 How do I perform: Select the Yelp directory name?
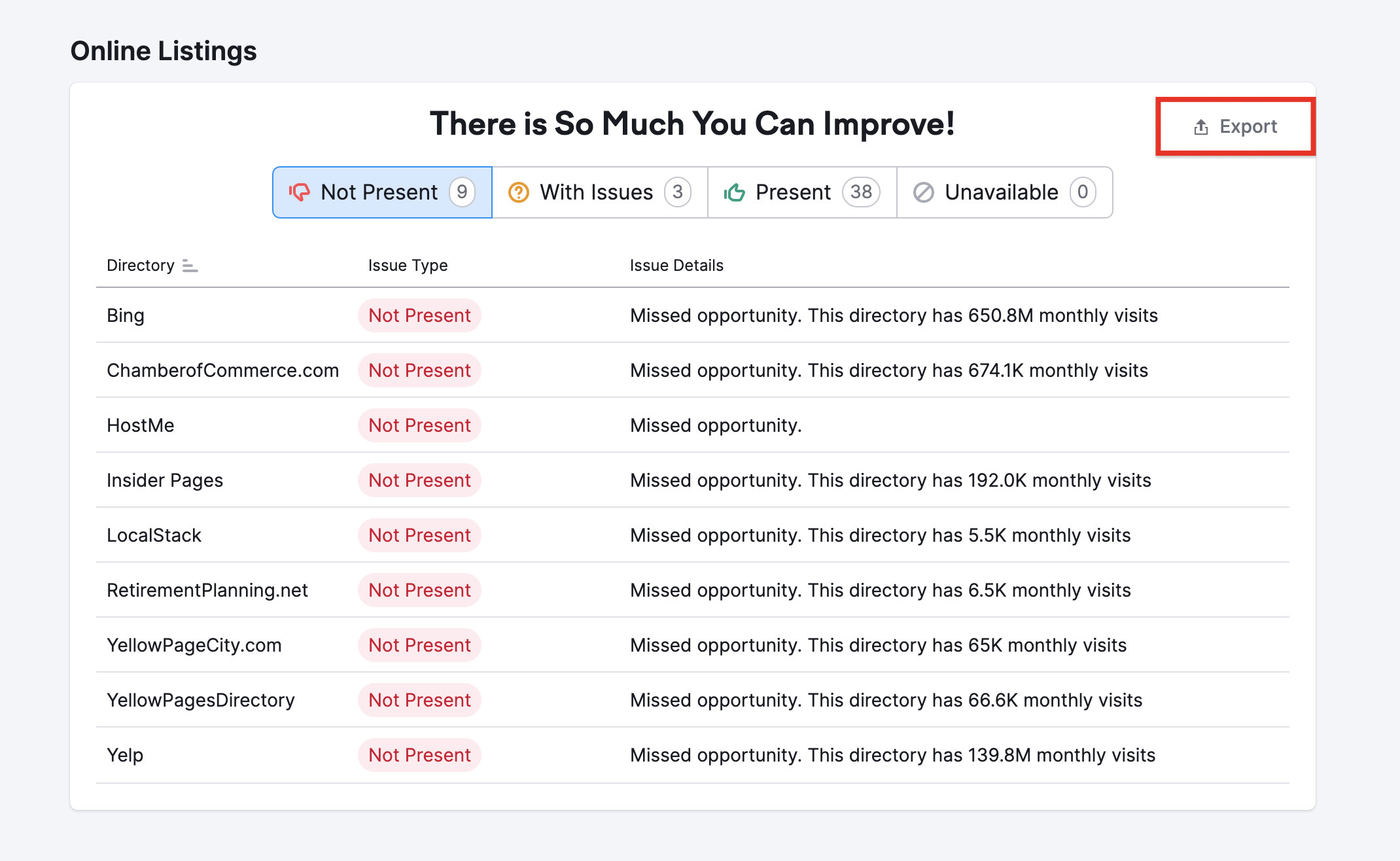(125, 755)
